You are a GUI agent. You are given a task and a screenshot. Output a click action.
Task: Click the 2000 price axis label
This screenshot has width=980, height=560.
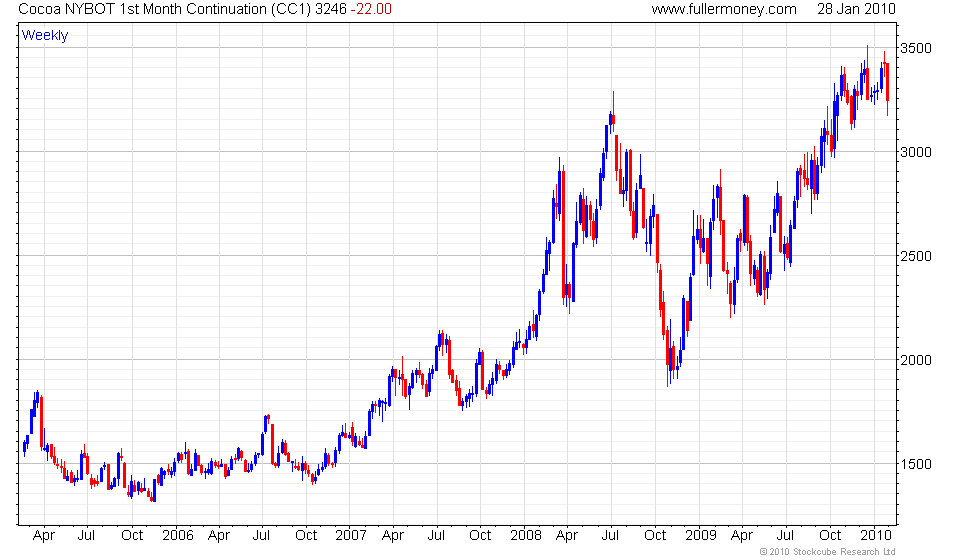click(916, 360)
